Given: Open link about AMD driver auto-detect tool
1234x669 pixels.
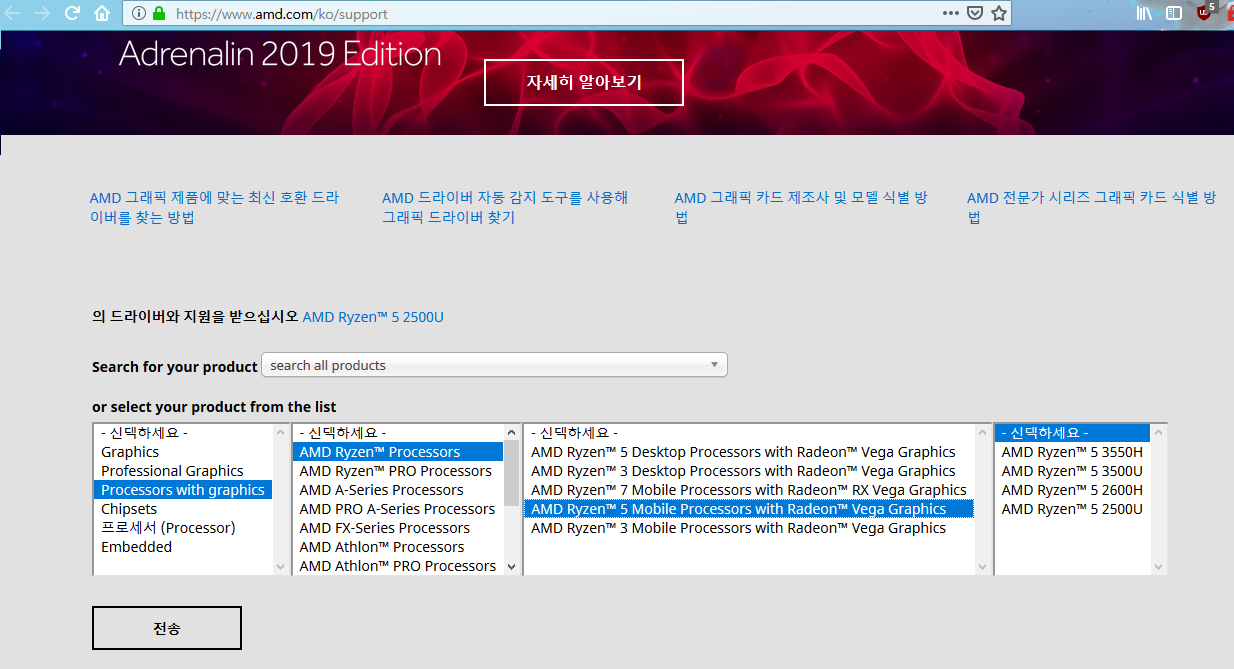Looking at the screenshot, I should [505, 208].
